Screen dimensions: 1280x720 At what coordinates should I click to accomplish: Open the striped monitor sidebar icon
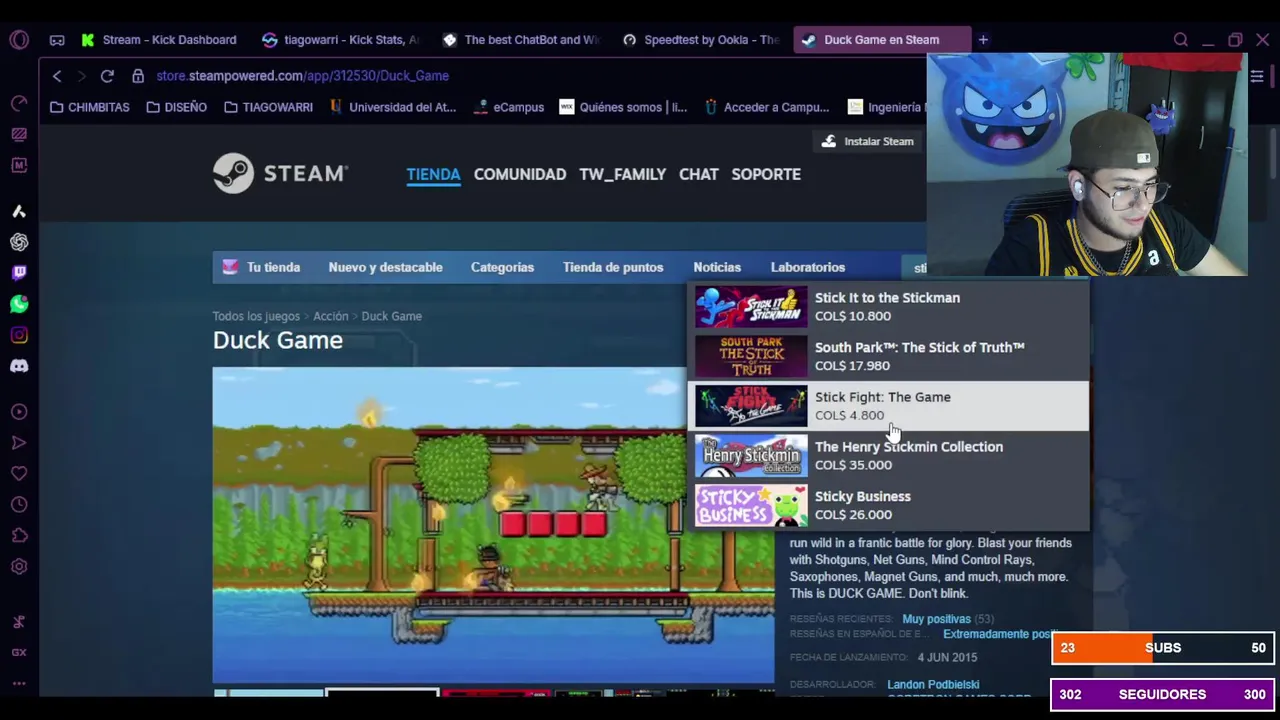click(19, 134)
